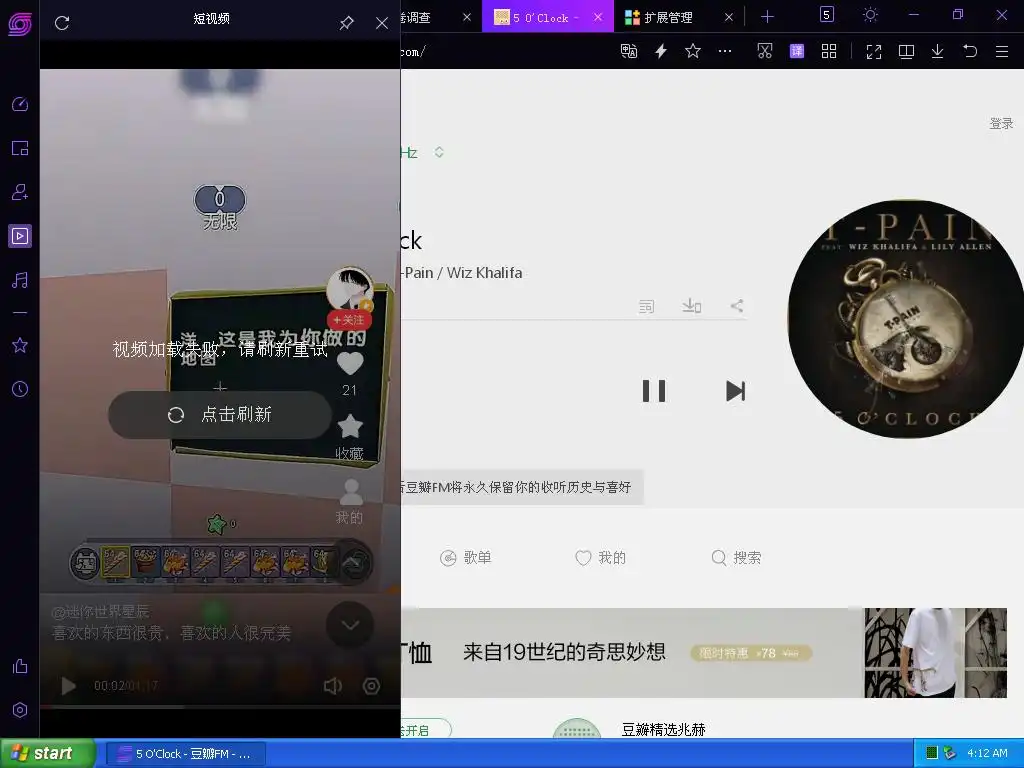This screenshot has width=1024, height=768.
Task: Open 我的 profile in video panel
Action: (x=350, y=502)
